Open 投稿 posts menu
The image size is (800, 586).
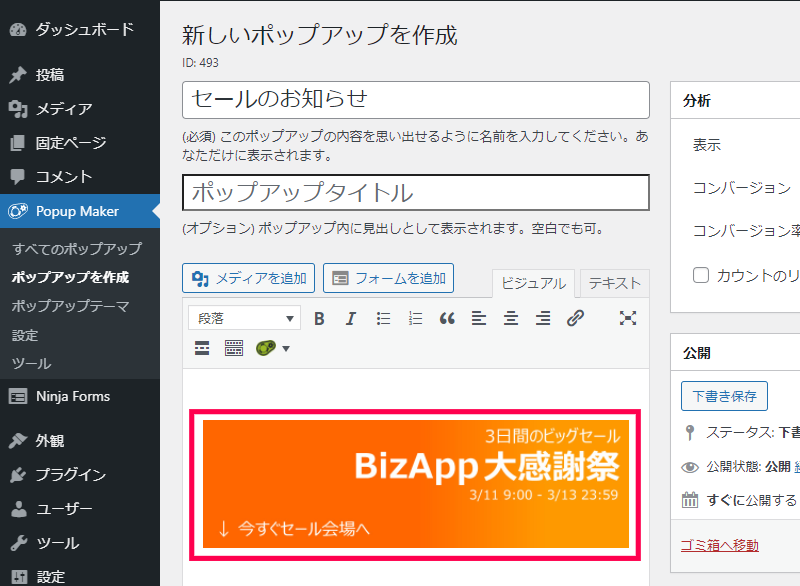(x=80, y=75)
